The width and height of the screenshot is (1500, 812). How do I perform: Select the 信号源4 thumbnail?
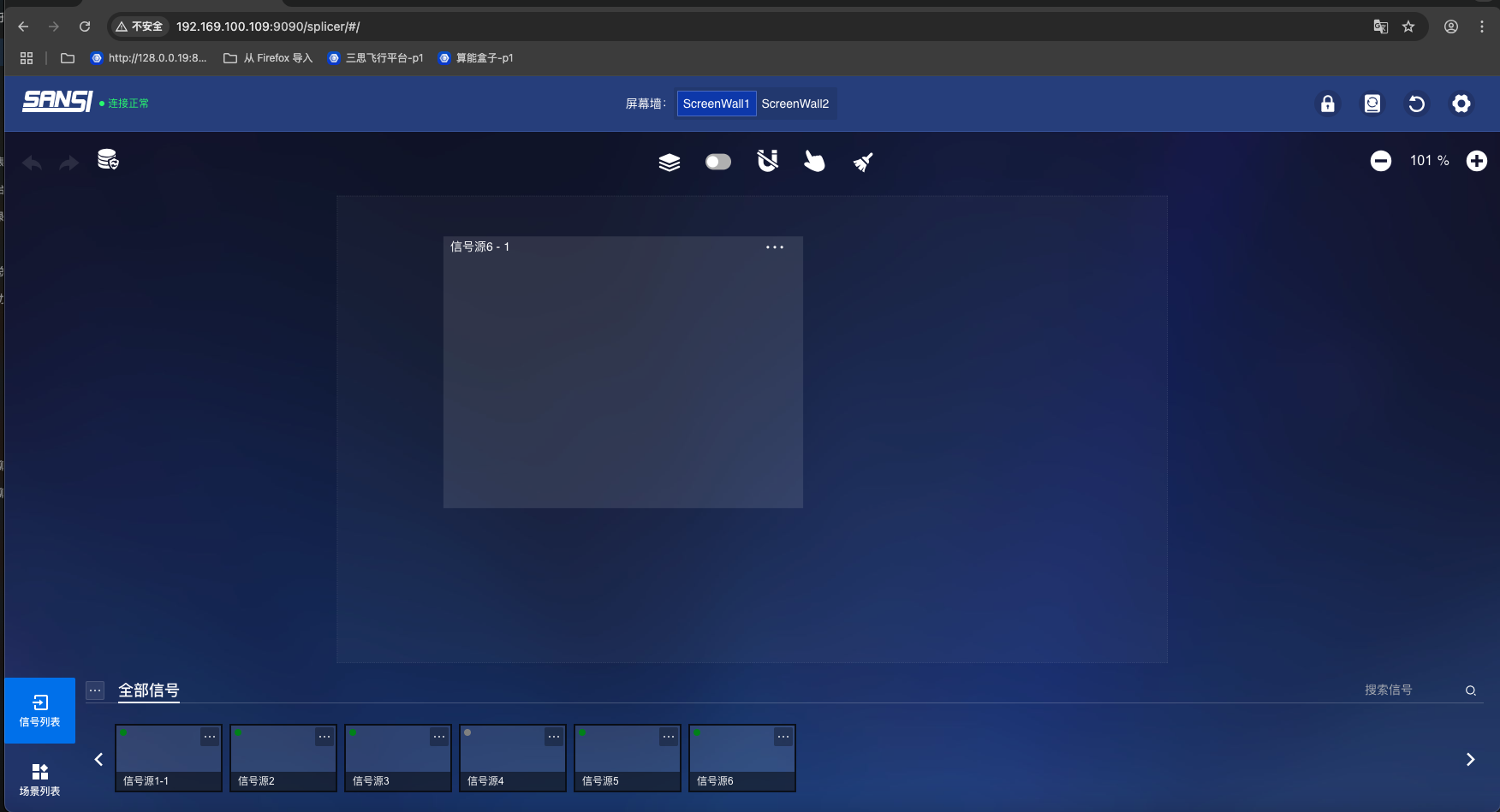click(513, 758)
